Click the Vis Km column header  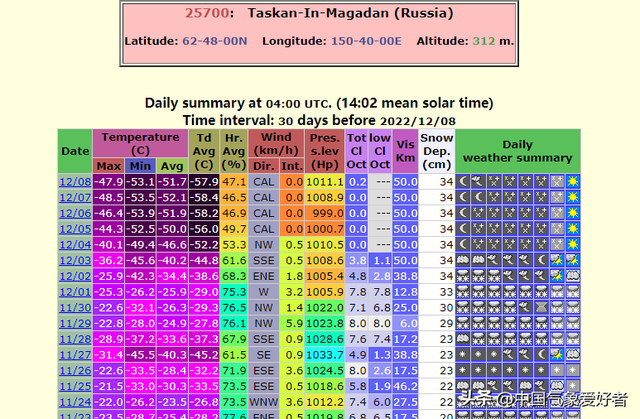click(x=405, y=151)
